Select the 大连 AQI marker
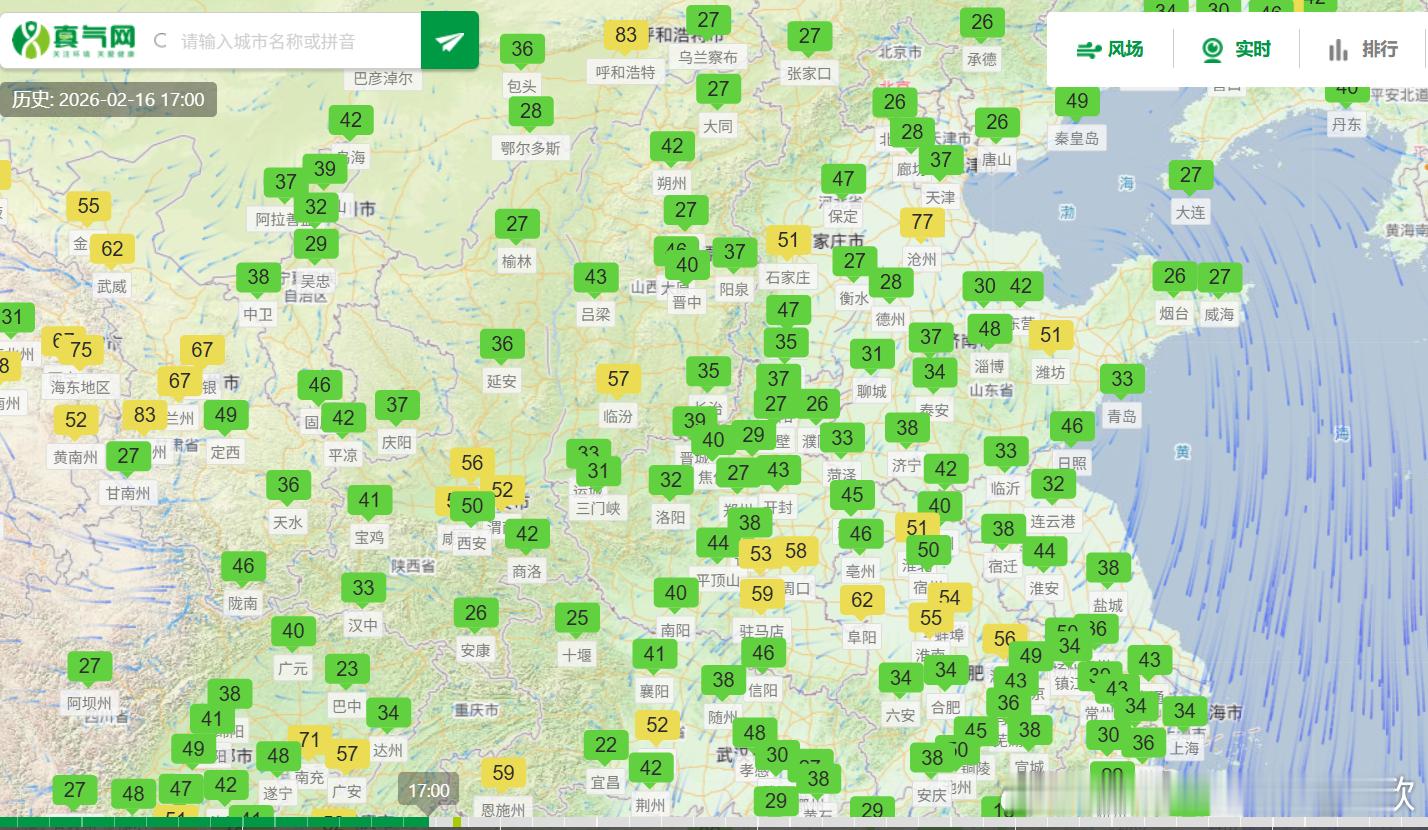The width and height of the screenshot is (1428, 830). [x=1190, y=178]
